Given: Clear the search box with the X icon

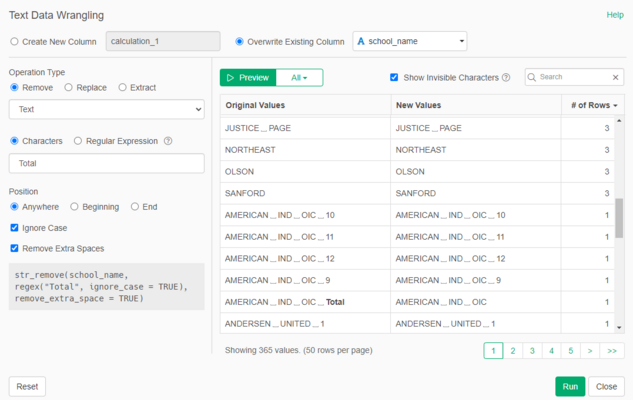Looking at the screenshot, I should pyautogui.click(x=616, y=77).
